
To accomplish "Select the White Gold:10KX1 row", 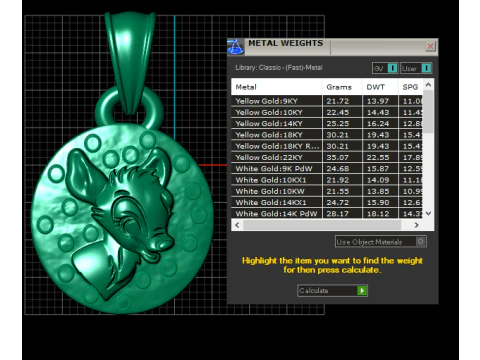I will [x=327, y=180].
